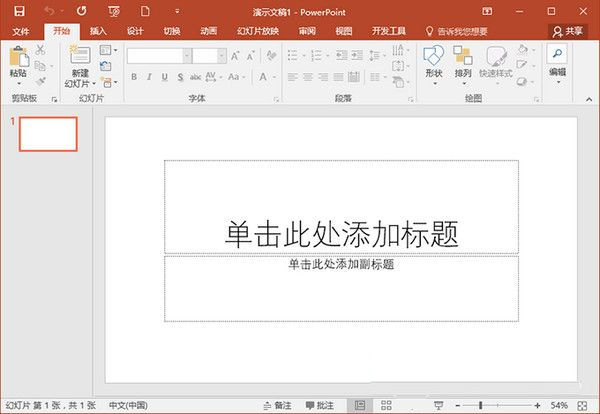
Task: Decrease the font size
Action: [x=251, y=56]
